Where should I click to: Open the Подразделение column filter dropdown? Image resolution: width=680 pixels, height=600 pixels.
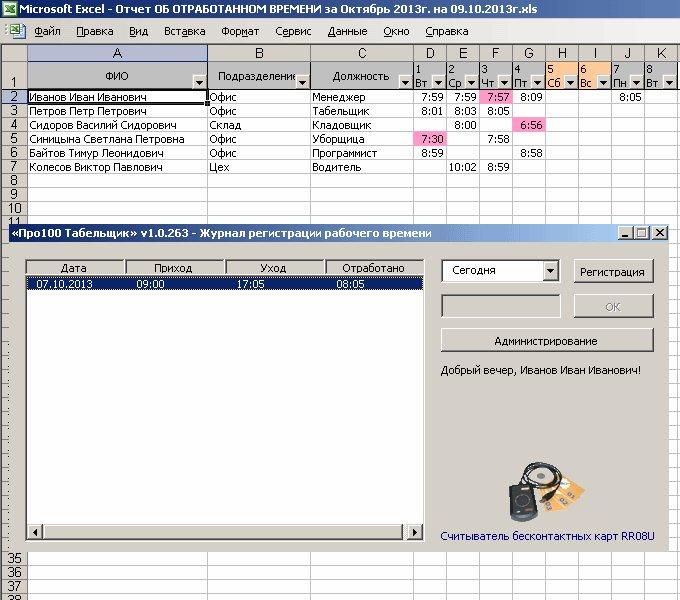point(302,82)
